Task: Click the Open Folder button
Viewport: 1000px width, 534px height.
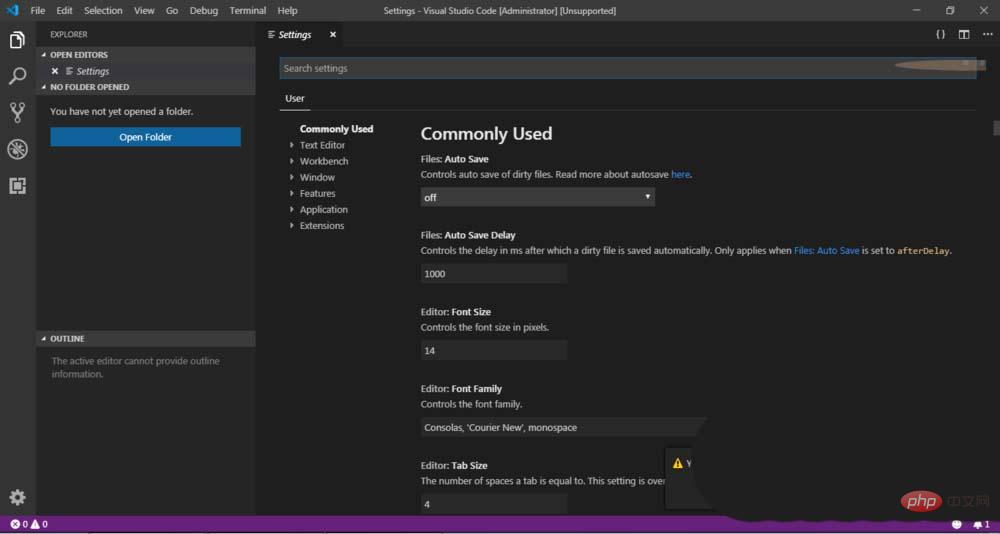Action: click(145, 137)
